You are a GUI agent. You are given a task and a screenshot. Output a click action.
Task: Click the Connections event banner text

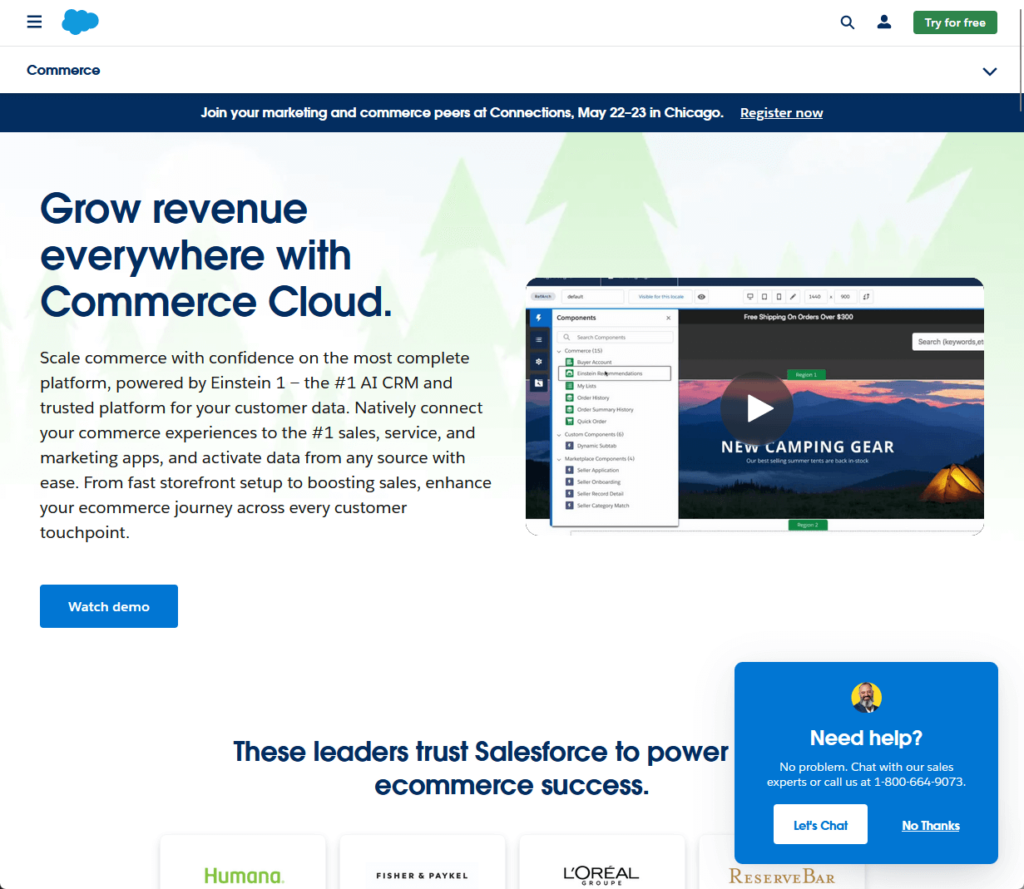coord(462,112)
